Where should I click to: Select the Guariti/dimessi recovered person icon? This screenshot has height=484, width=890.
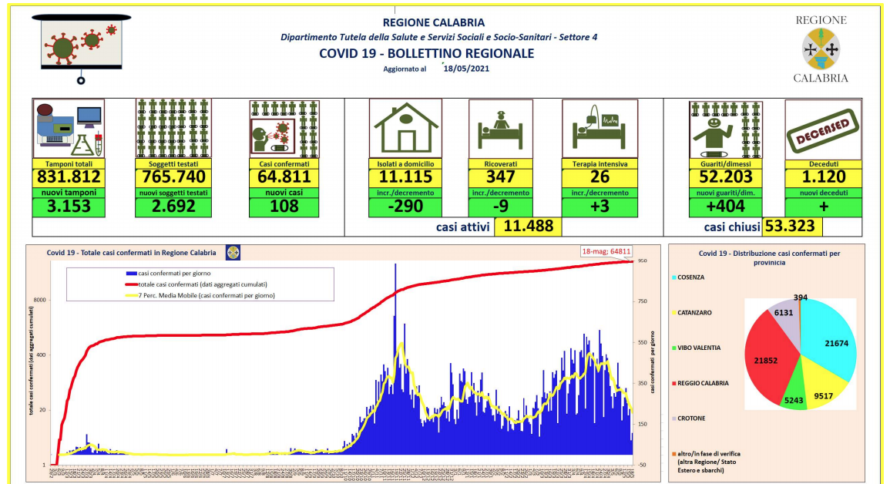coord(724,128)
